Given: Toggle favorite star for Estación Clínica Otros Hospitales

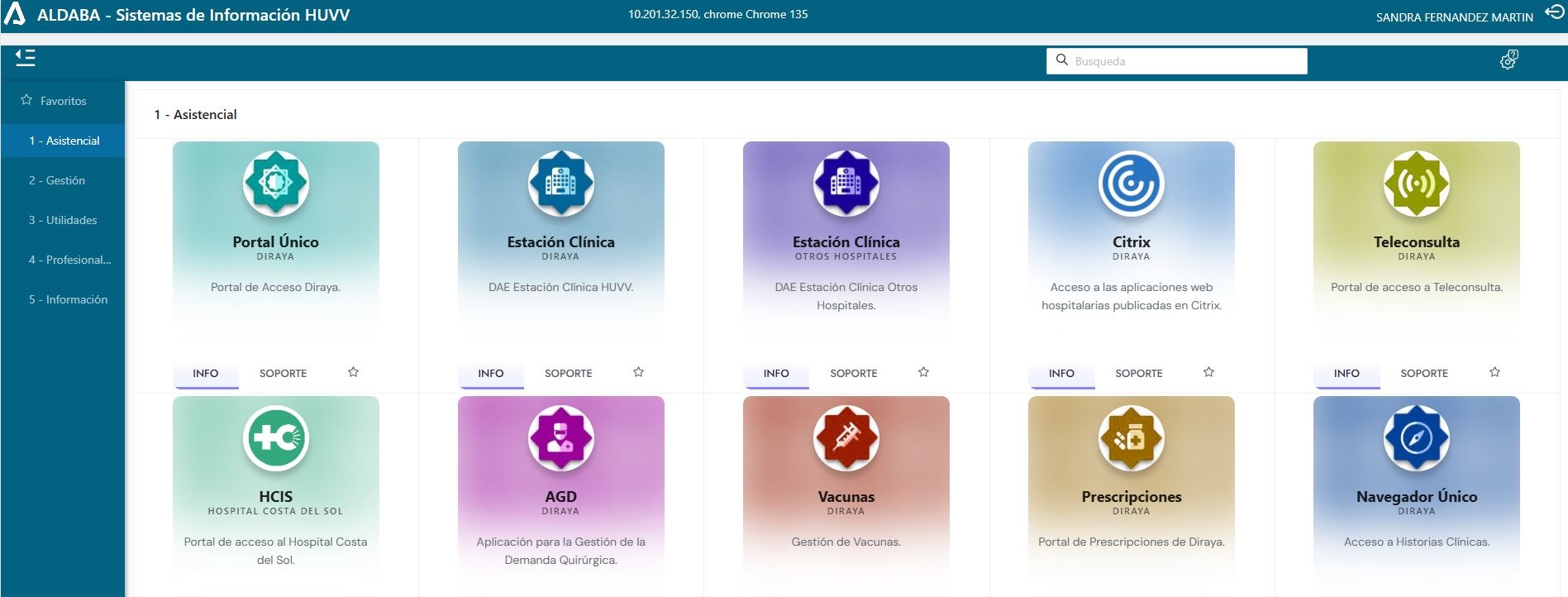Looking at the screenshot, I should (x=924, y=372).
